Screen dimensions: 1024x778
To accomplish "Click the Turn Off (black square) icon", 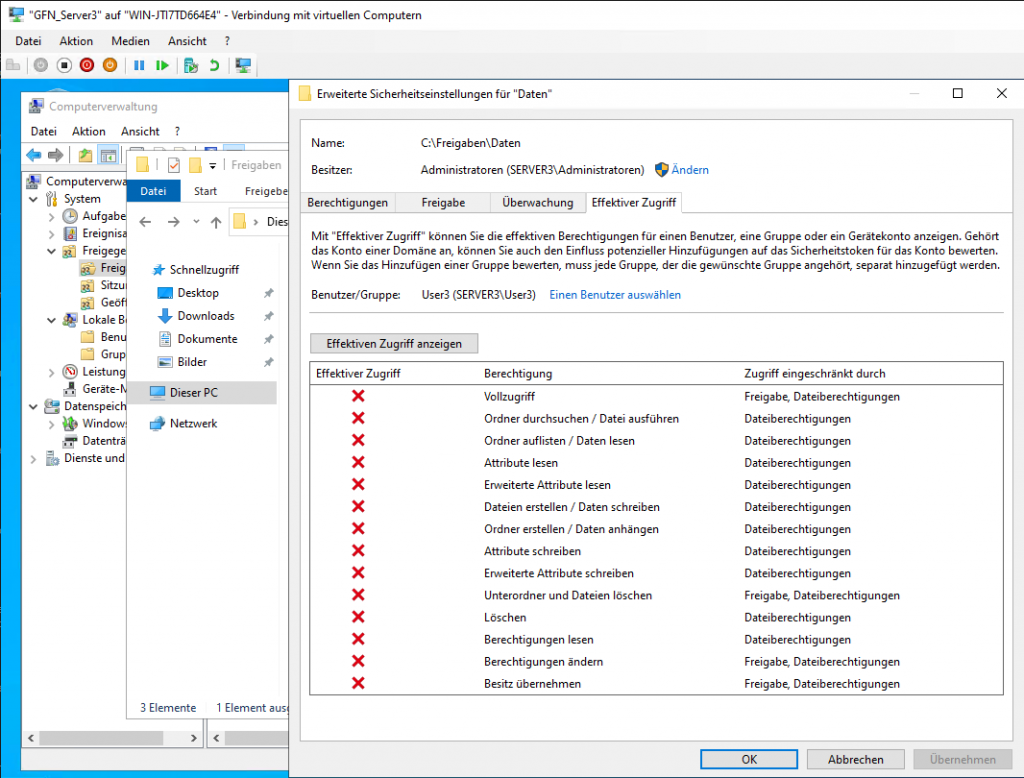I will (x=64, y=65).
